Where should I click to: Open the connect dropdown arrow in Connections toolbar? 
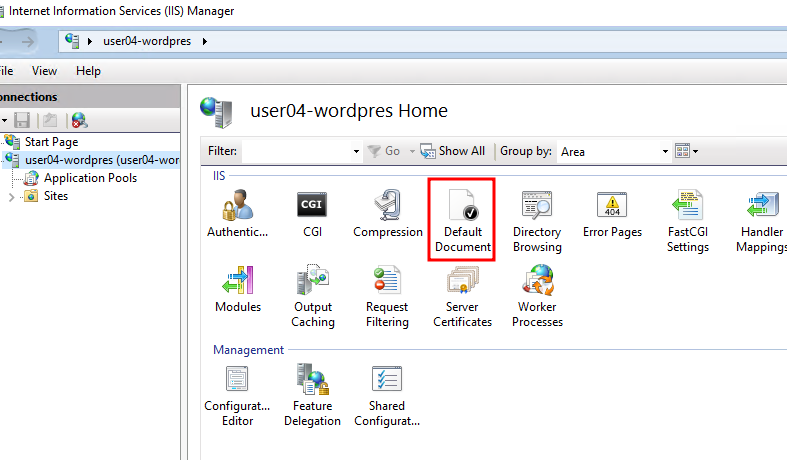[x=4, y=120]
